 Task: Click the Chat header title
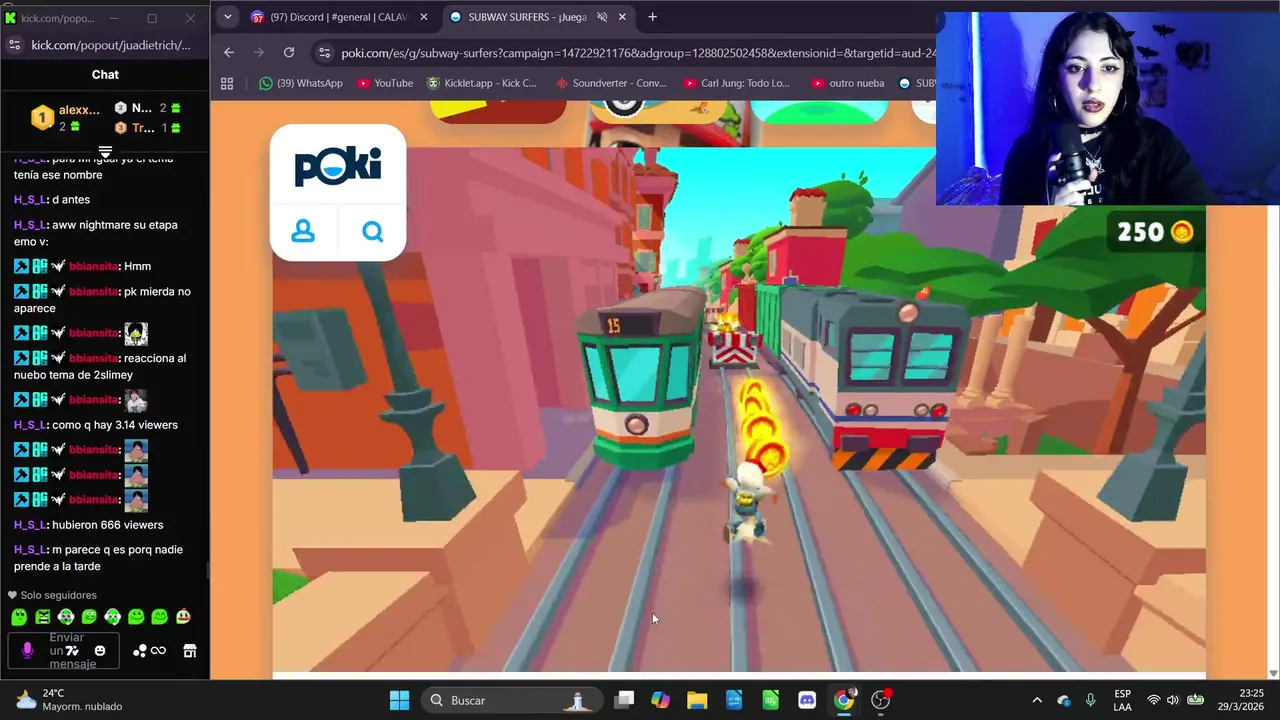(105, 74)
